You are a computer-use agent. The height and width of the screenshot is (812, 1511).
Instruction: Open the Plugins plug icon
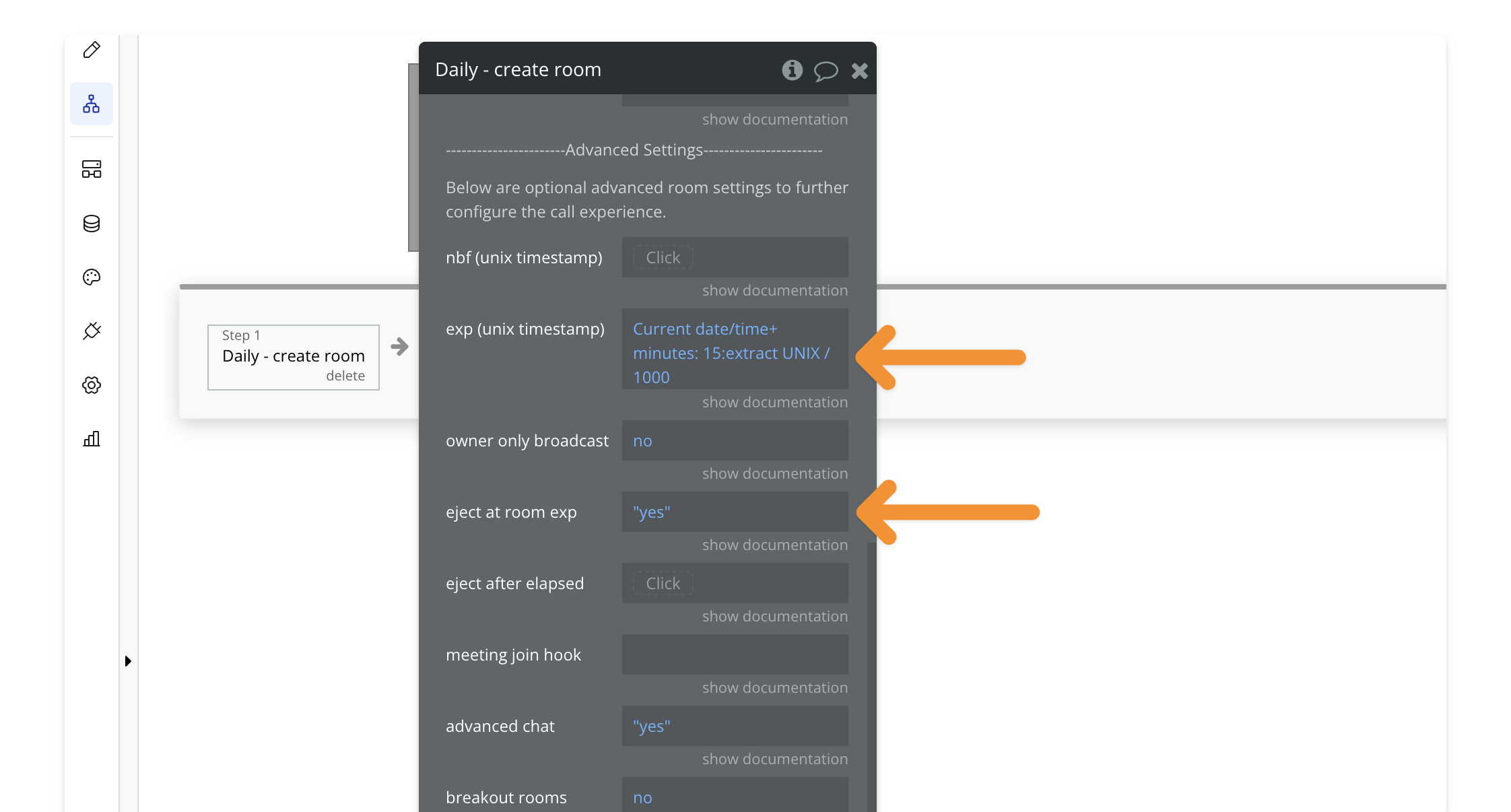(92, 331)
